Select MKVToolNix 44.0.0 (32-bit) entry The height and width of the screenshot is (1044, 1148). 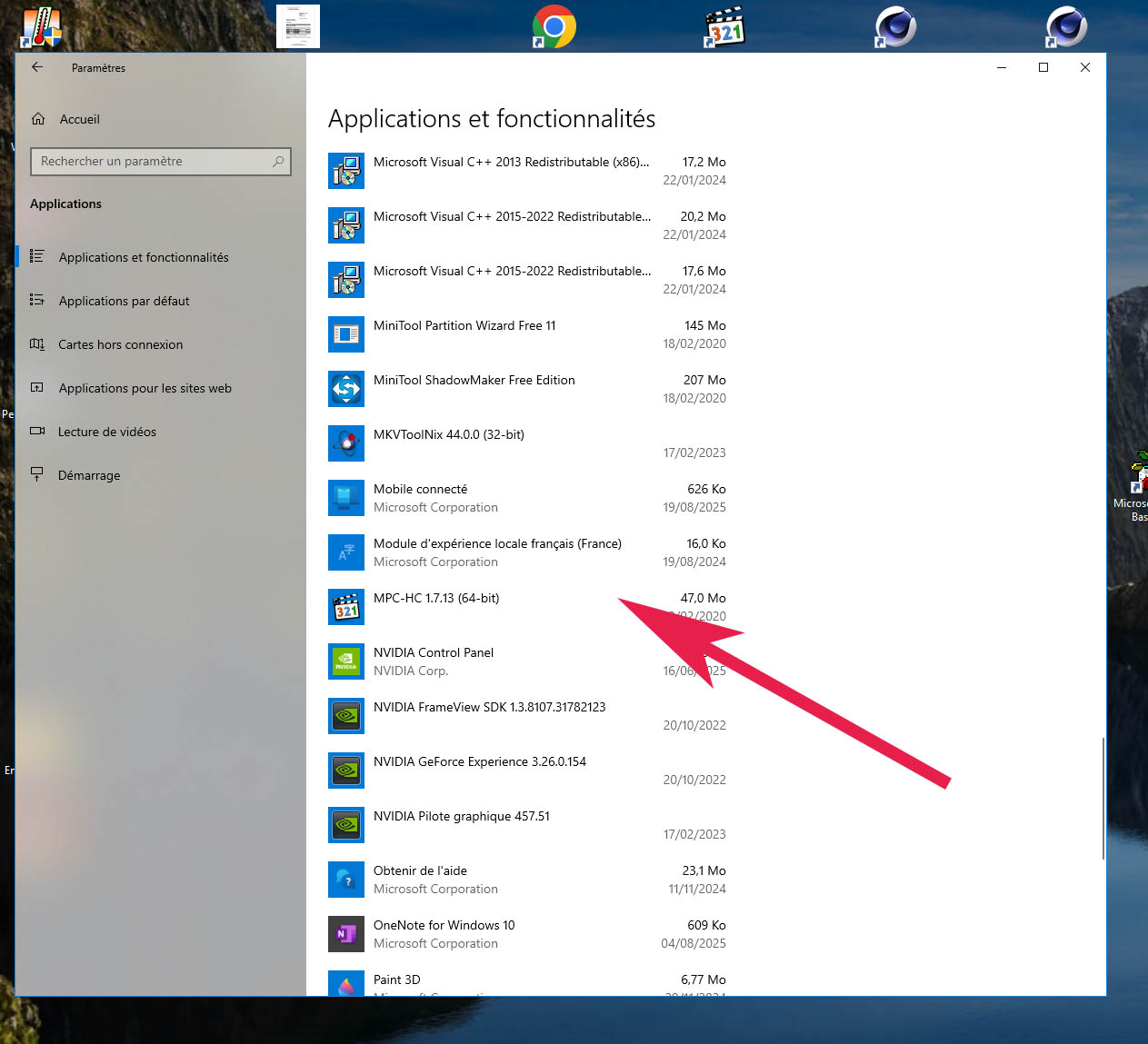click(x=527, y=443)
